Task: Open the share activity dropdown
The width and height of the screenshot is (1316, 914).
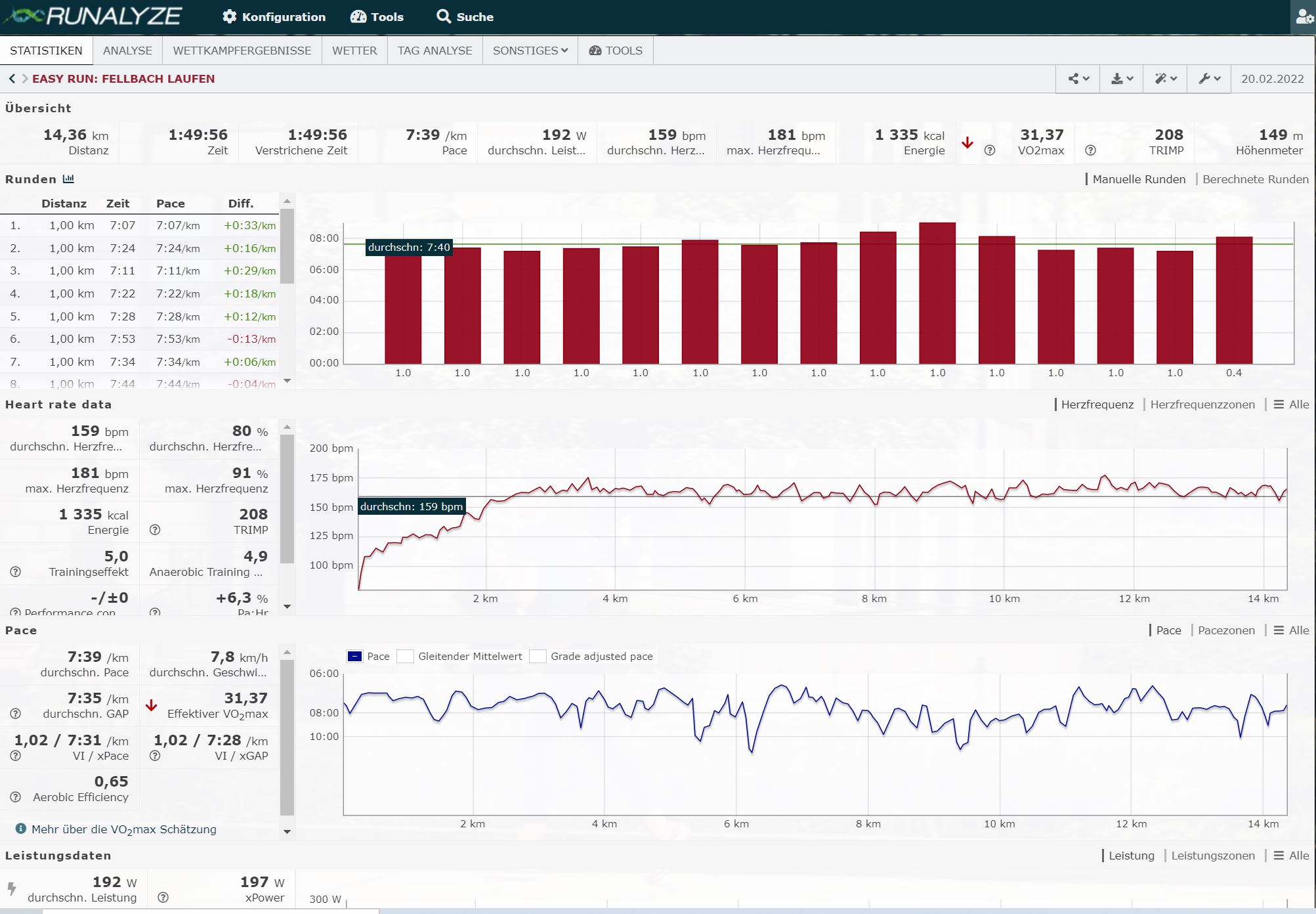Action: [x=1078, y=79]
